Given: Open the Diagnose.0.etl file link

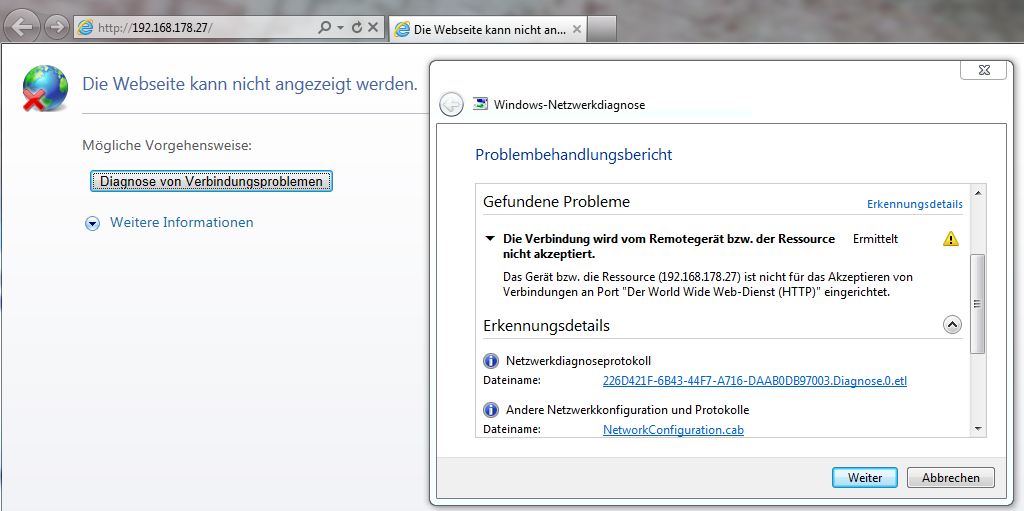Looking at the screenshot, I should 754,380.
